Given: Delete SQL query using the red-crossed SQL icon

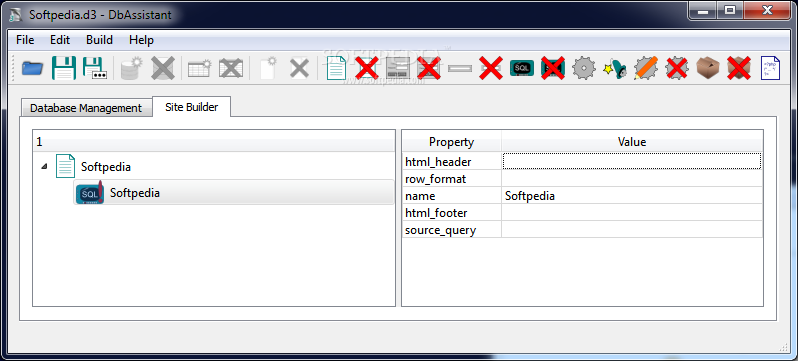Looking at the screenshot, I should pyautogui.click(x=553, y=68).
